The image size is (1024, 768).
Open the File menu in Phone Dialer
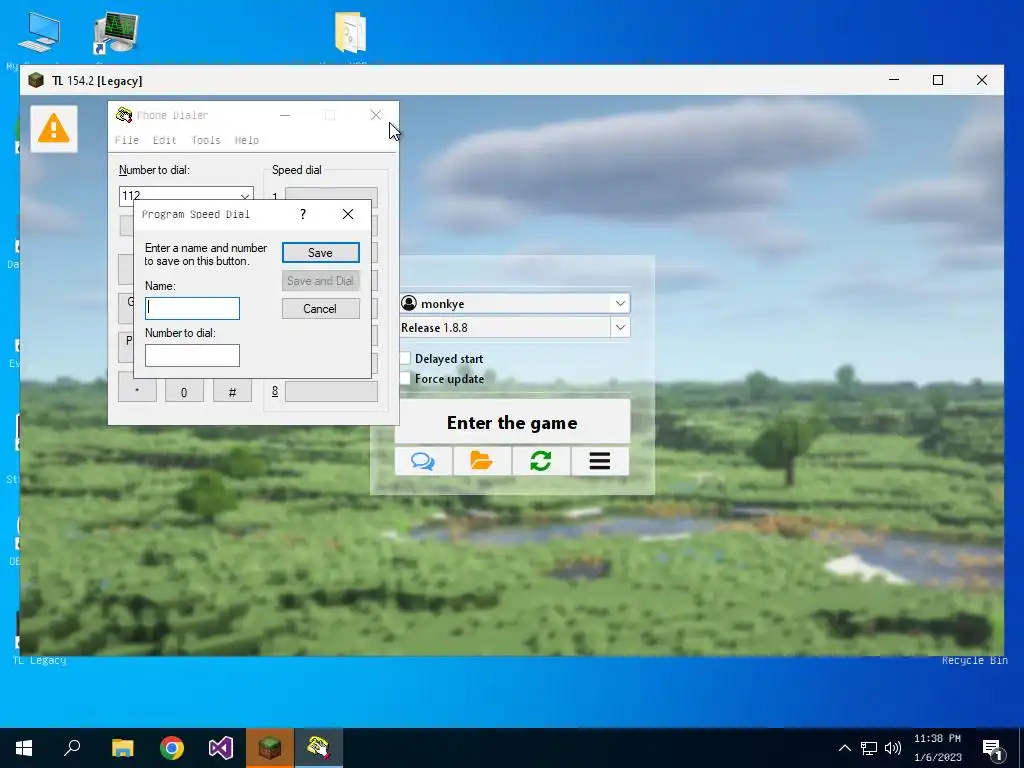coord(127,140)
